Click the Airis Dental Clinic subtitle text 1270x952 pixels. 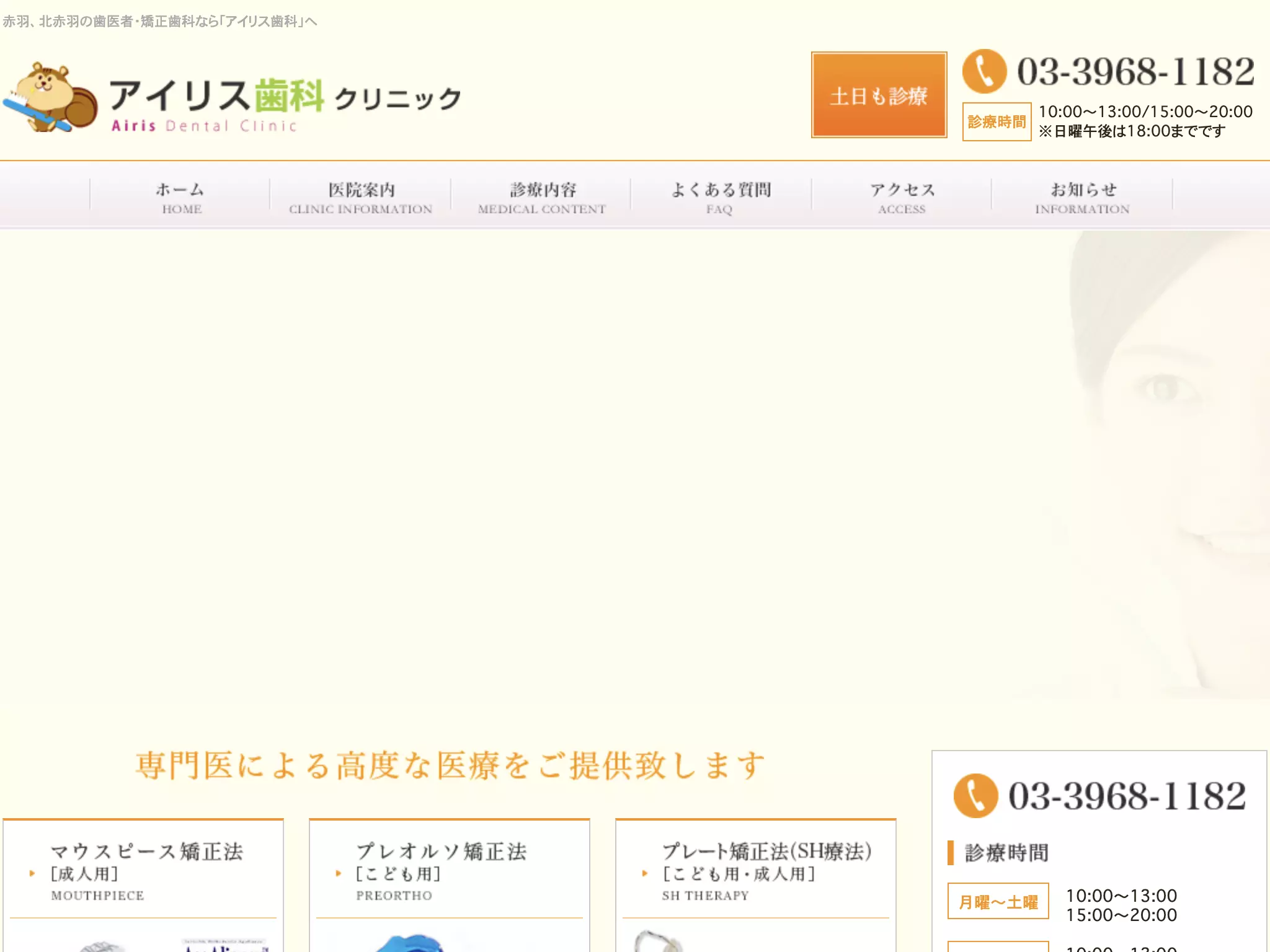pyautogui.click(x=204, y=126)
